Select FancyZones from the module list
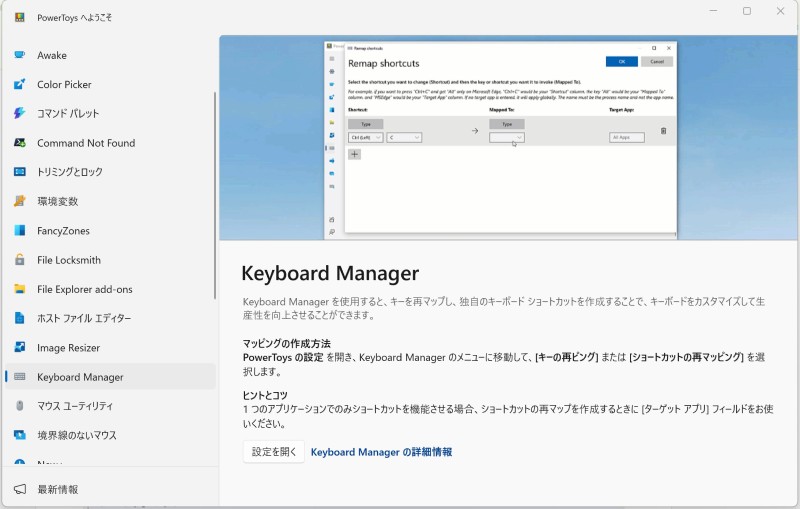800x509 pixels. 110,231
